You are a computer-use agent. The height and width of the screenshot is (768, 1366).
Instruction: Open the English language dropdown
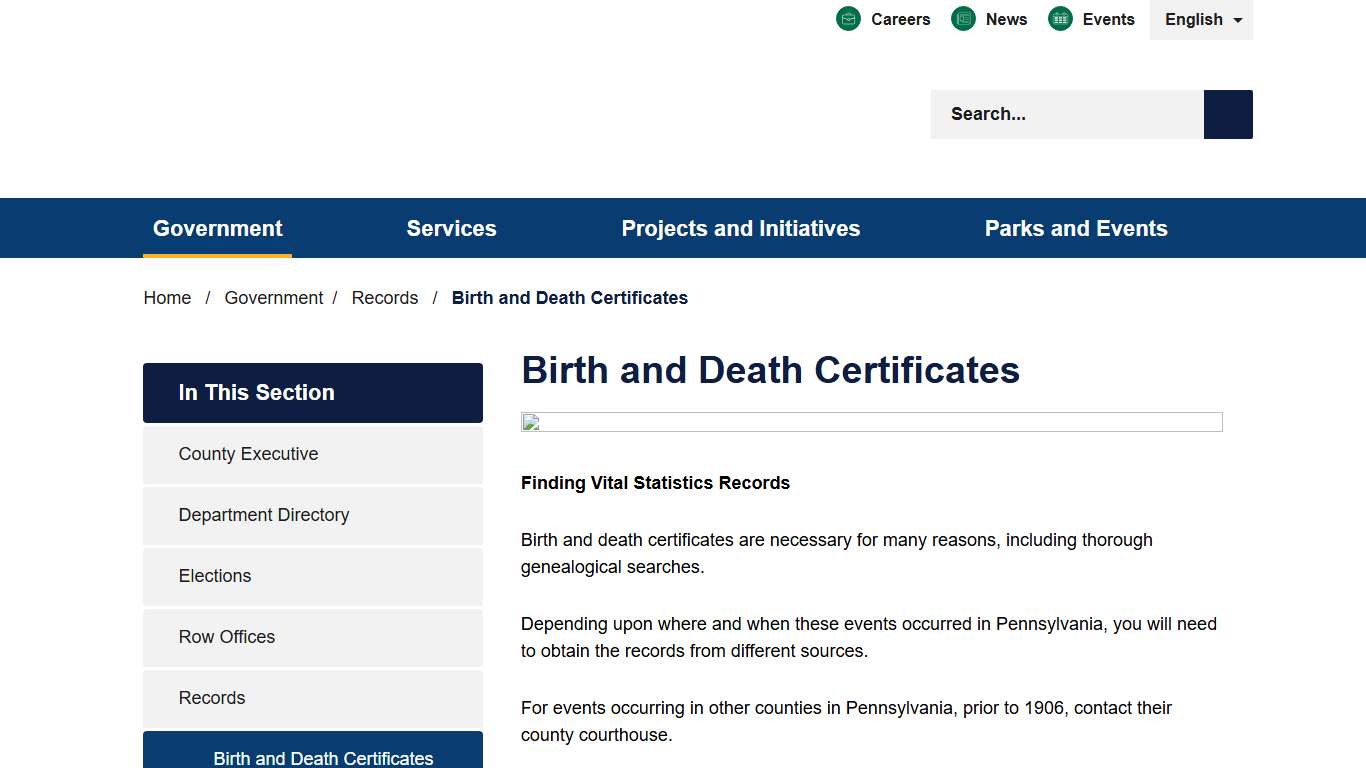pyautogui.click(x=1201, y=19)
